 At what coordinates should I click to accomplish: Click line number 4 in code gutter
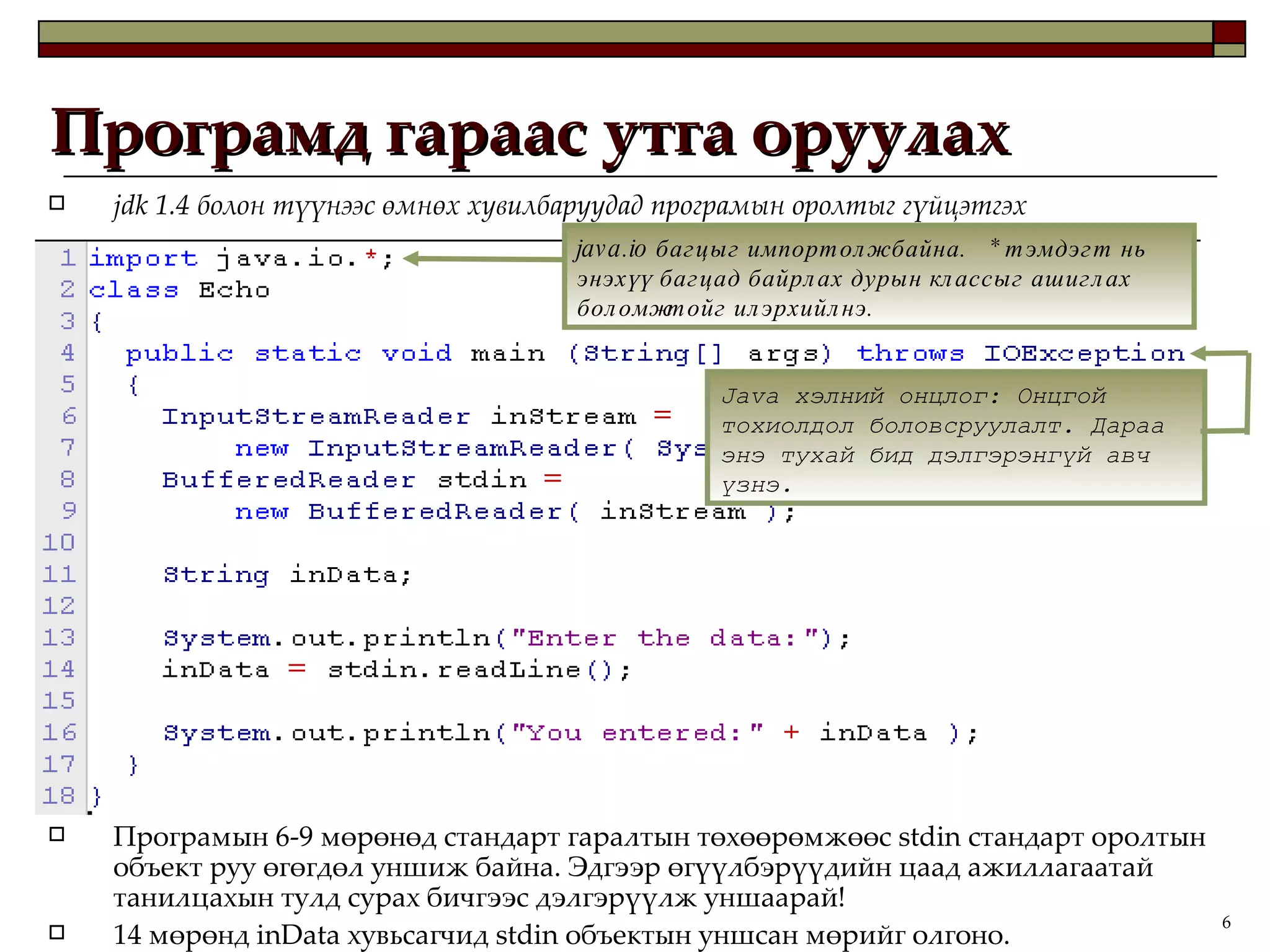tap(68, 353)
